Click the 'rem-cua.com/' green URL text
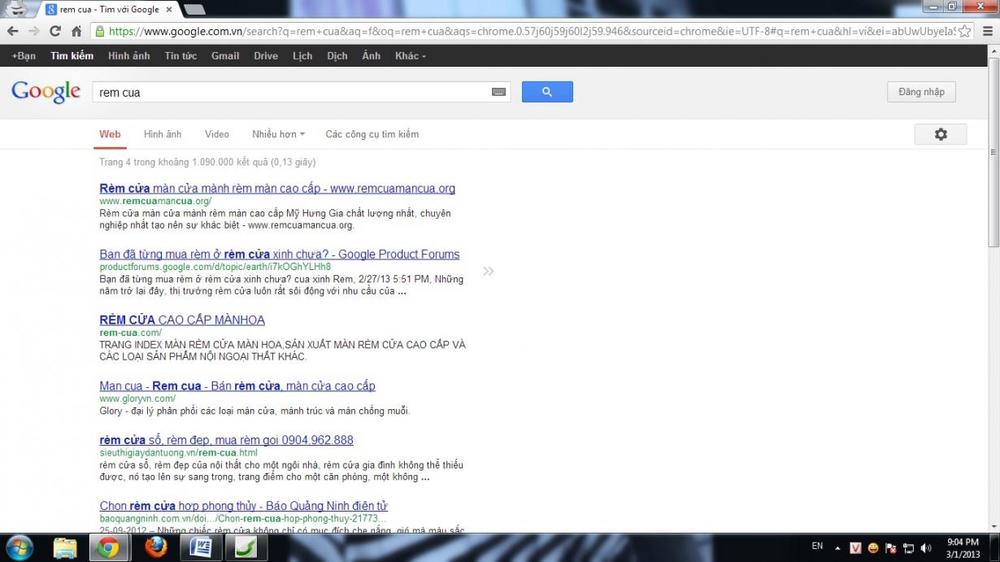This screenshot has height=562, width=1000. 130,332
